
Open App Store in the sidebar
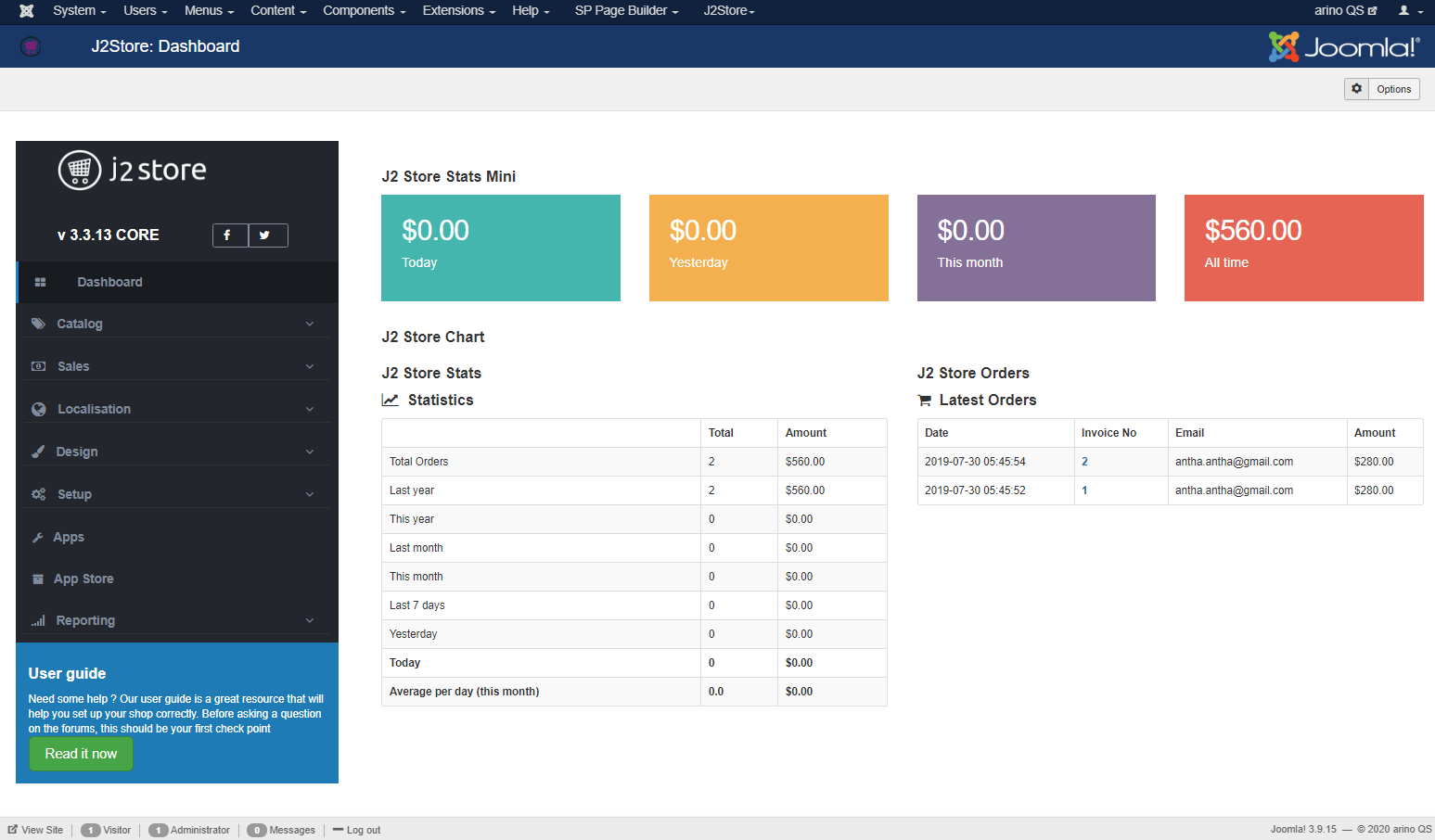[83, 579]
